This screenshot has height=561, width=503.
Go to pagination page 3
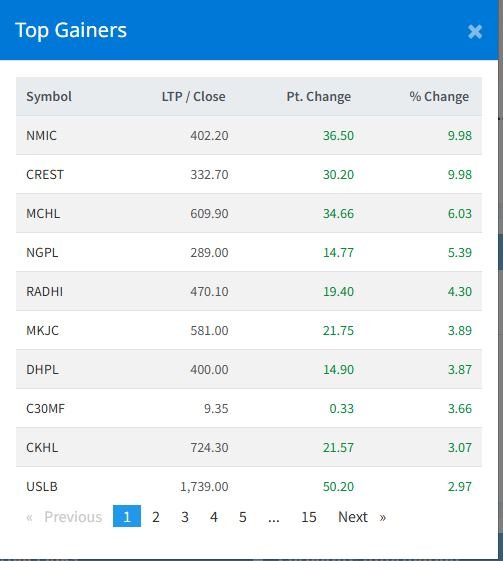coord(185,517)
